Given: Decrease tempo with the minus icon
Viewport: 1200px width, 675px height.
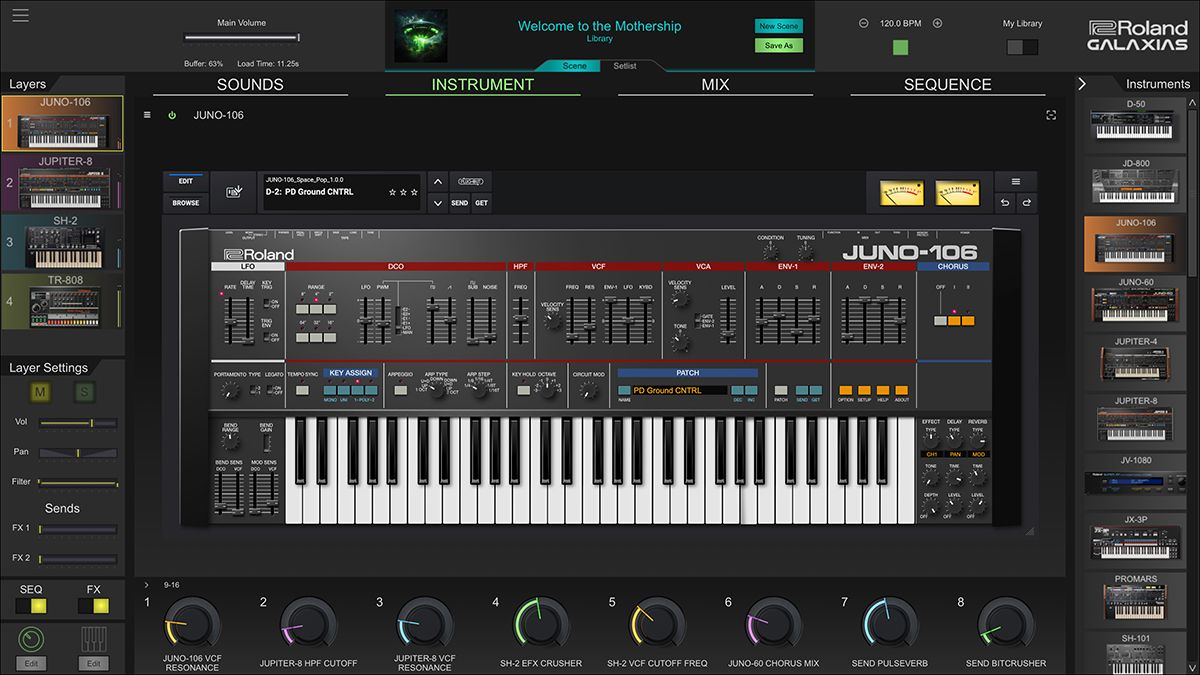Looking at the screenshot, I should (864, 22).
